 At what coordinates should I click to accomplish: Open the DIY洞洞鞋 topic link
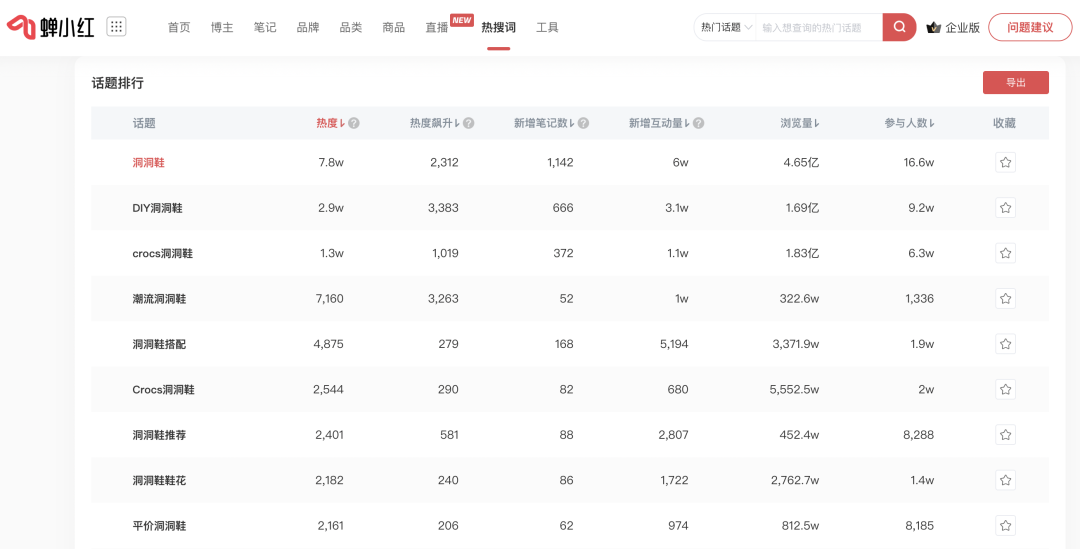[x=157, y=208]
